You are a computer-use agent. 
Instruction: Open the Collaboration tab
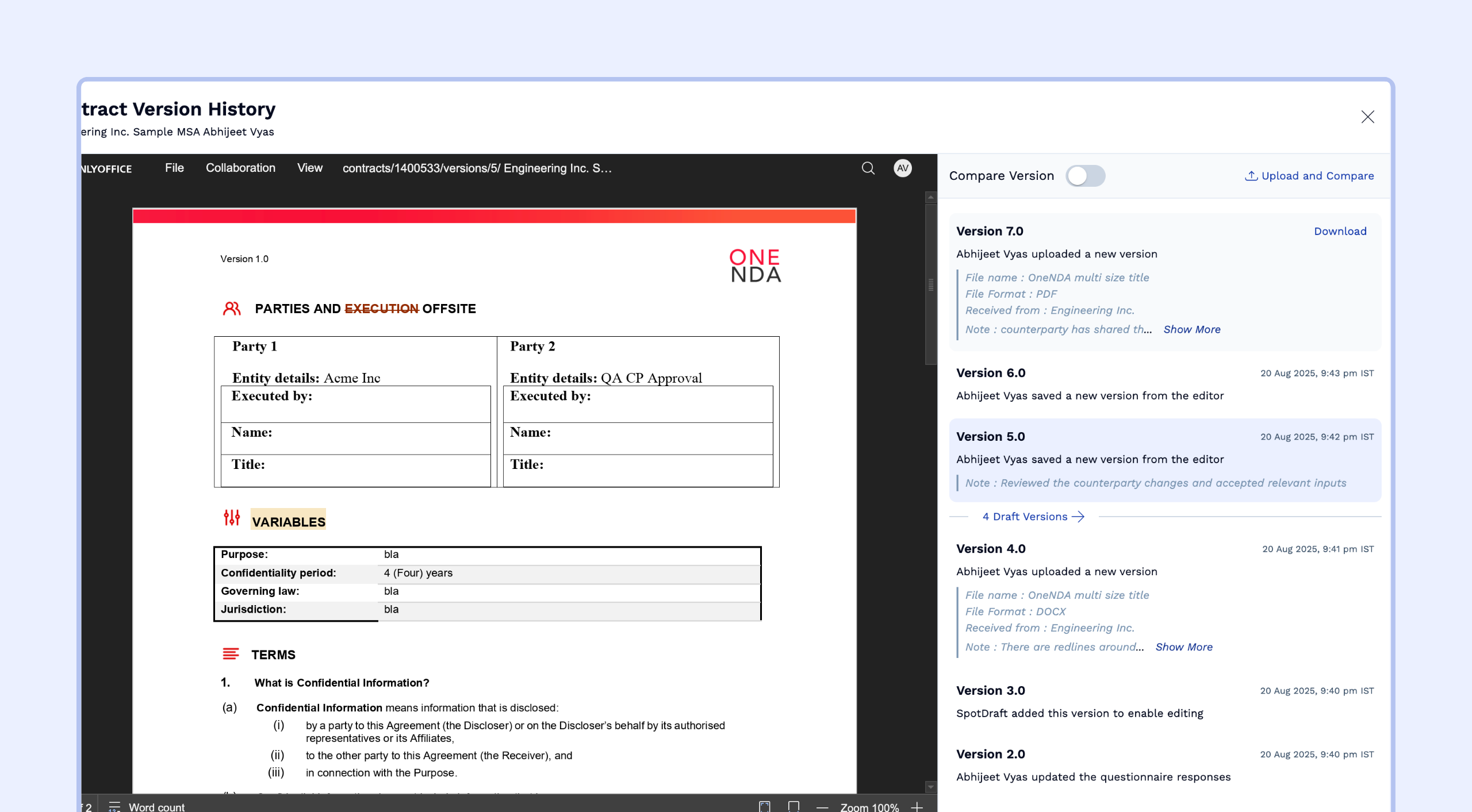[x=240, y=168]
